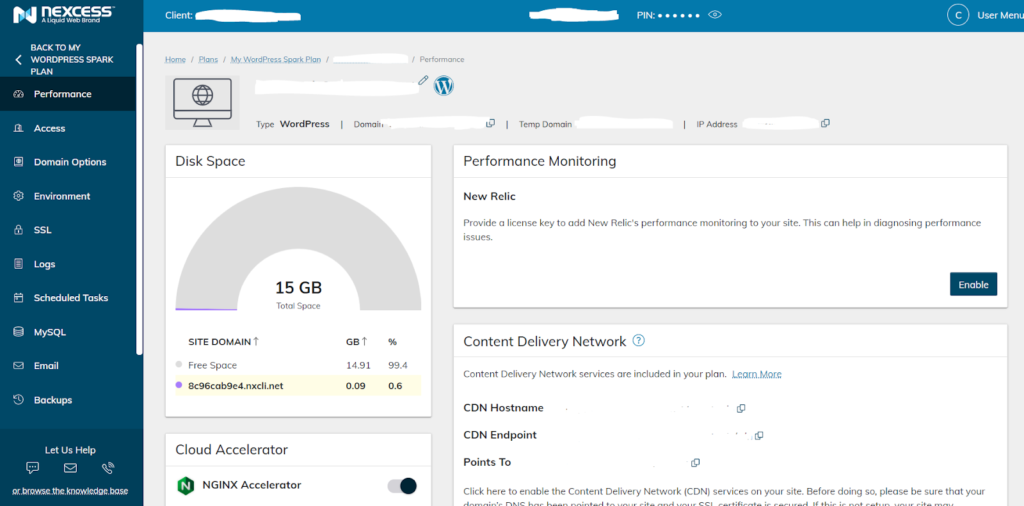Open the phone support icon
The width and height of the screenshot is (1024, 506).
click(x=108, y=467)
